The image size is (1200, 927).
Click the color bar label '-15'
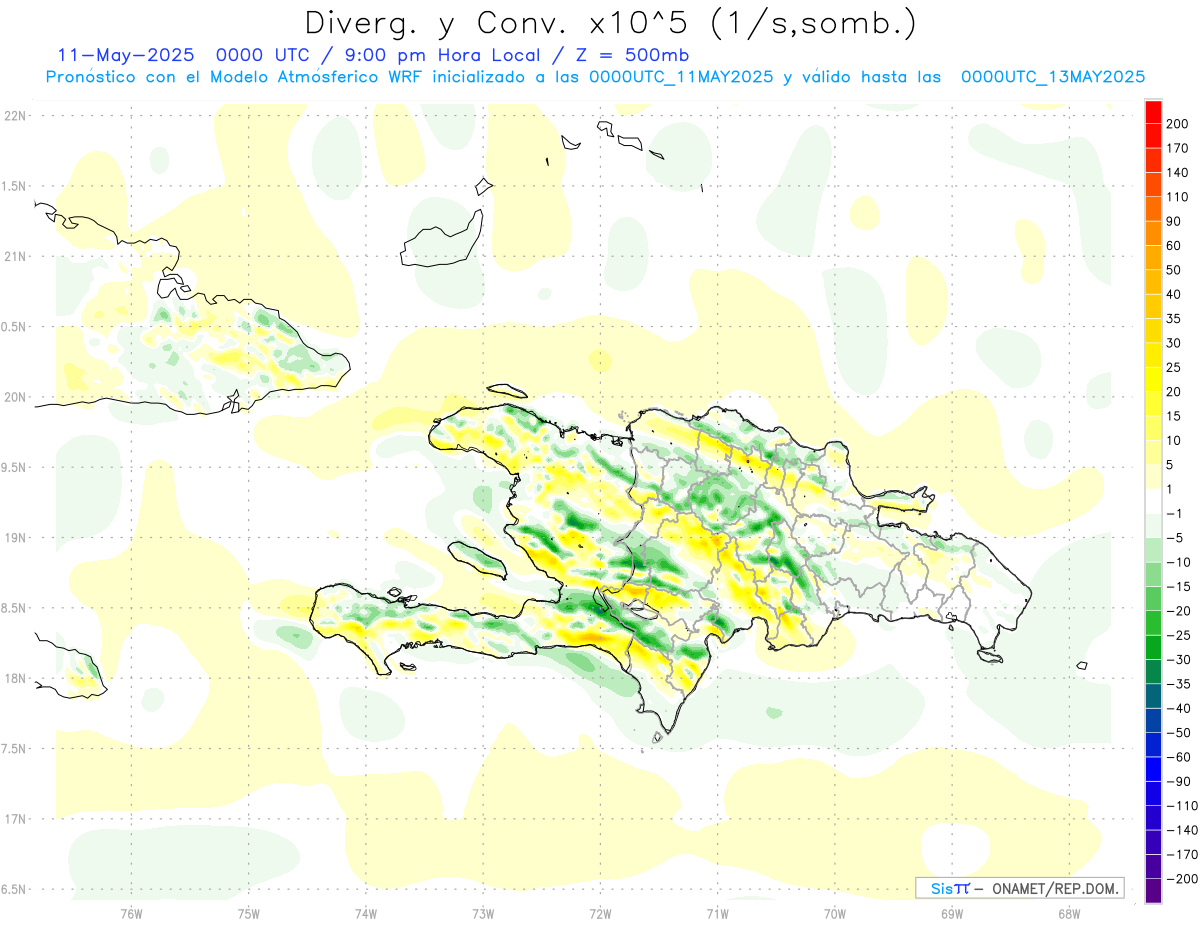tap(1177, 586)
